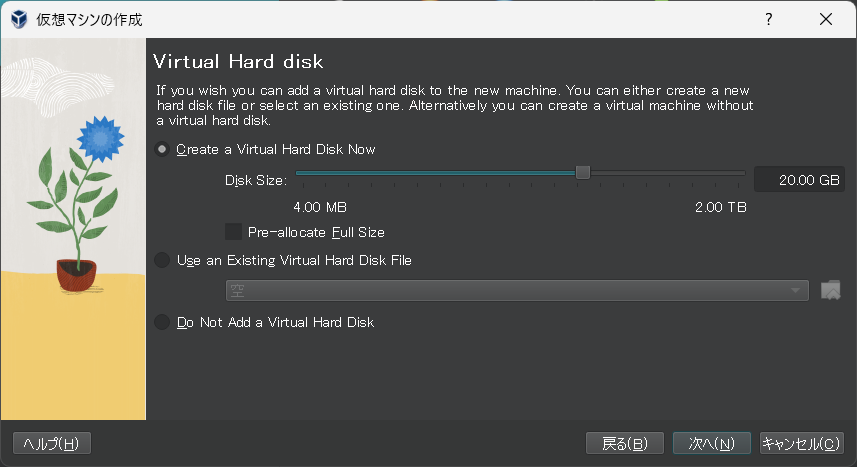Proceed with the 次へ(N) button
857x467 pixels.
pos(711,443)
